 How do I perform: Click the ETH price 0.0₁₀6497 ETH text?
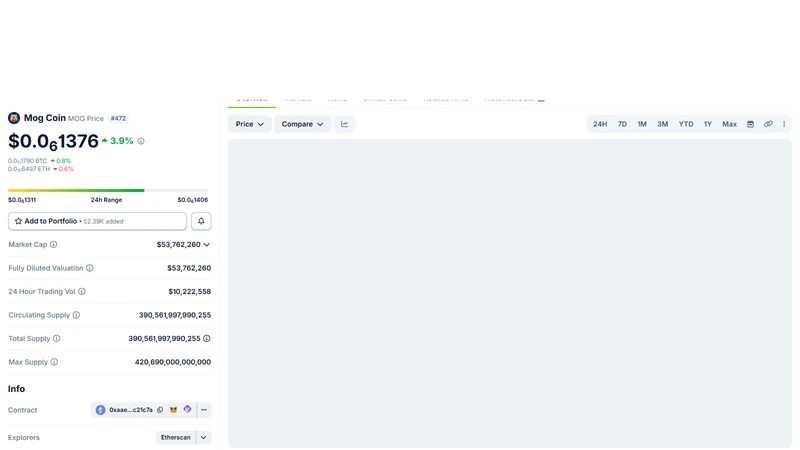[29, 169]
